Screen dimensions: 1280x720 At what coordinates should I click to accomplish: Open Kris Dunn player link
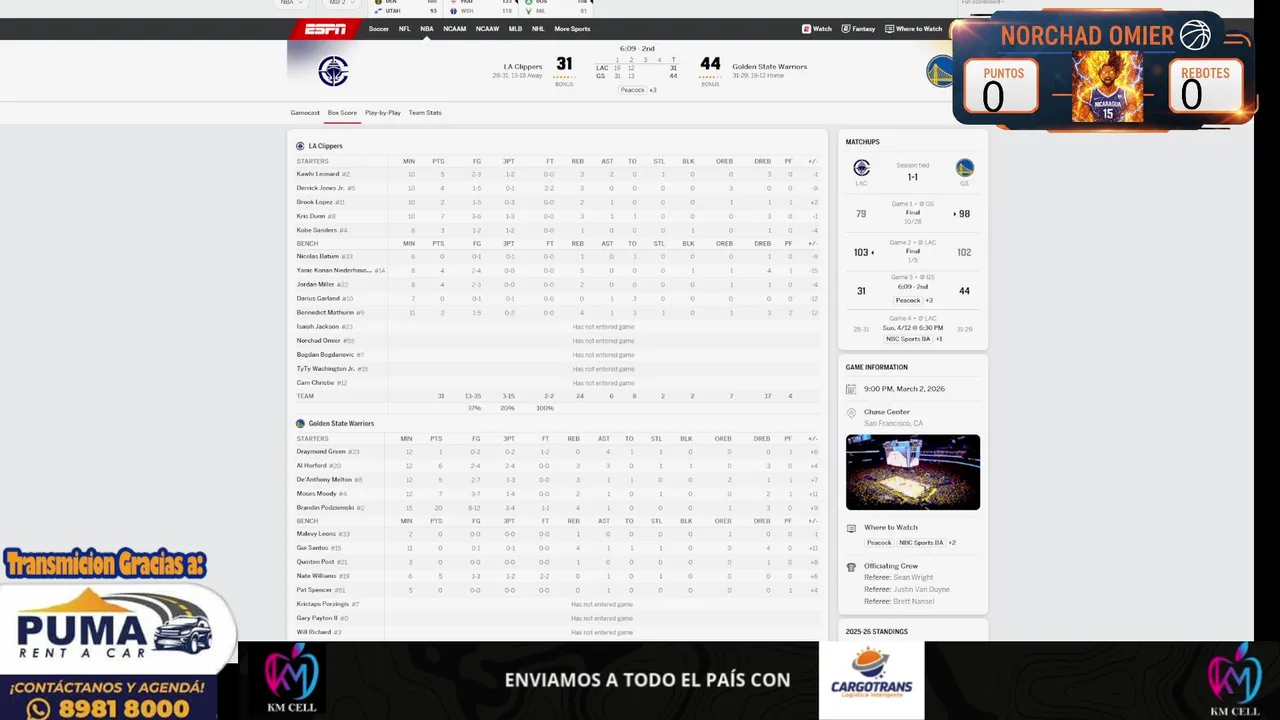tap(311, 216)
